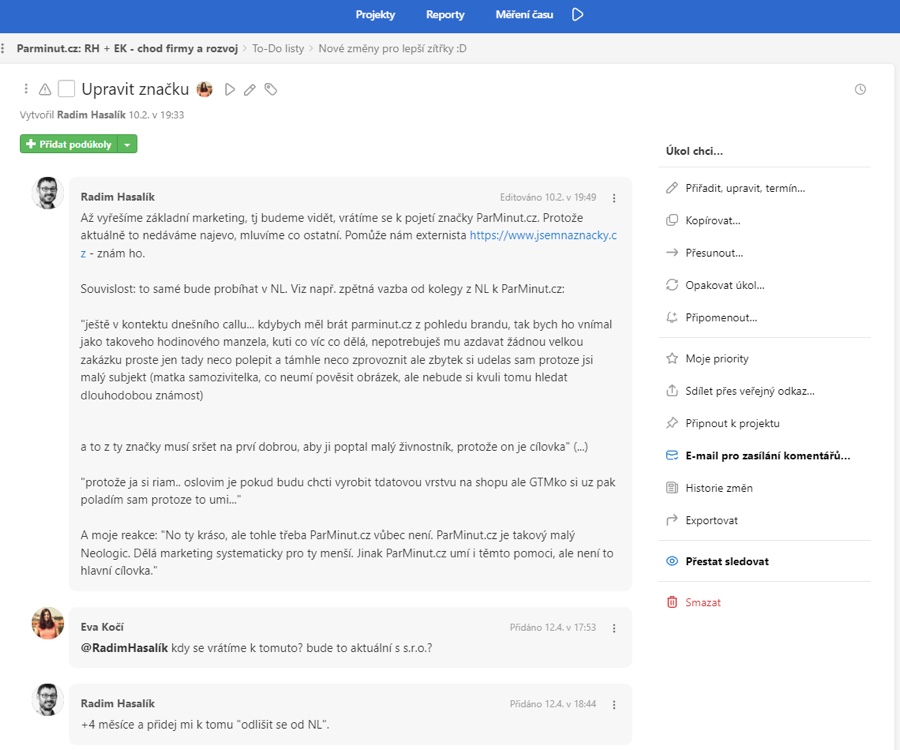Open the Projekty menu

click(x=375, y=15)
